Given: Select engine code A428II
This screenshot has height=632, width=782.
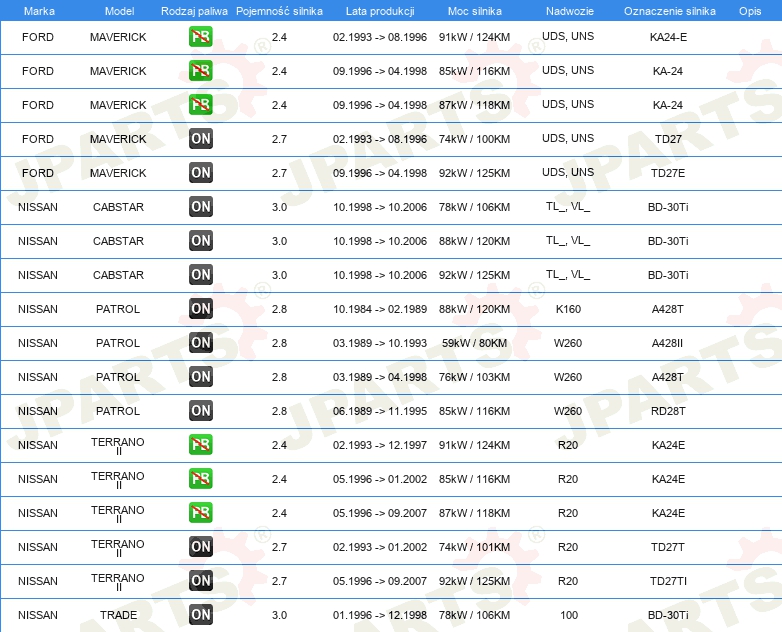Looking at the screenshot, I should click(667, 343).
